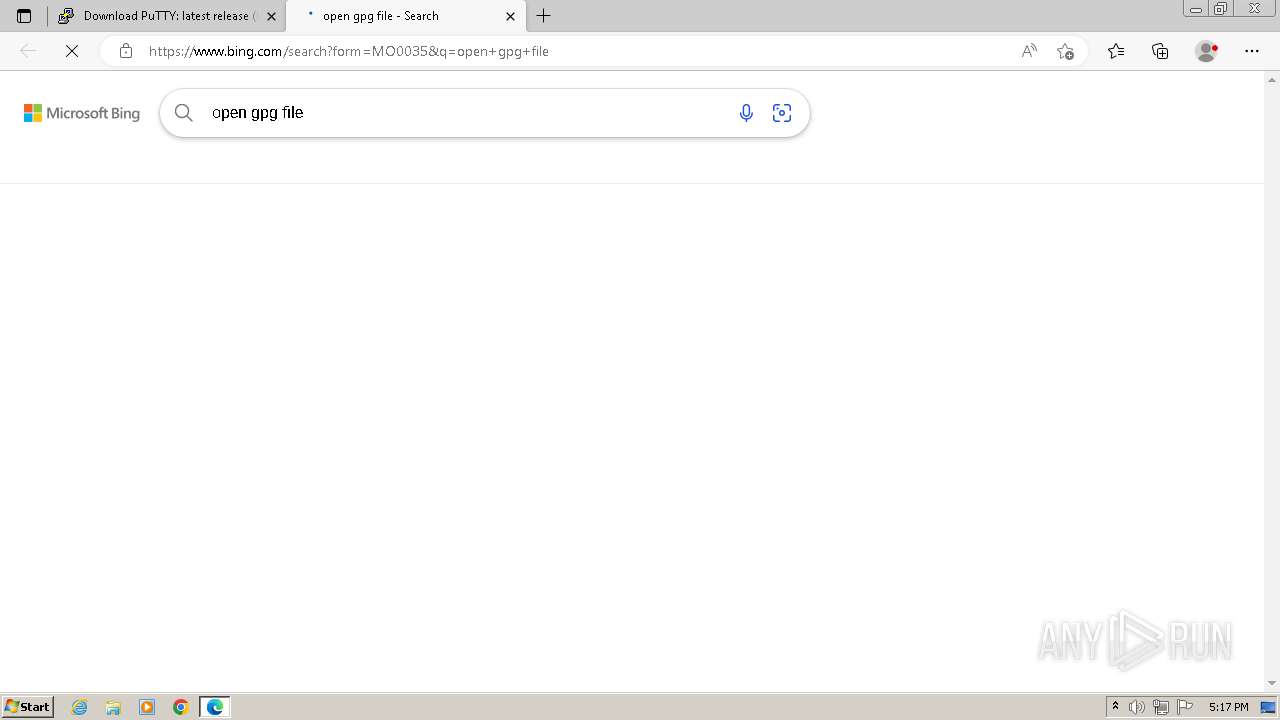Minimize the Edge browser window
This screenshot has width=1280, height=720.
pyautogui.click(x=1195, y=9)
